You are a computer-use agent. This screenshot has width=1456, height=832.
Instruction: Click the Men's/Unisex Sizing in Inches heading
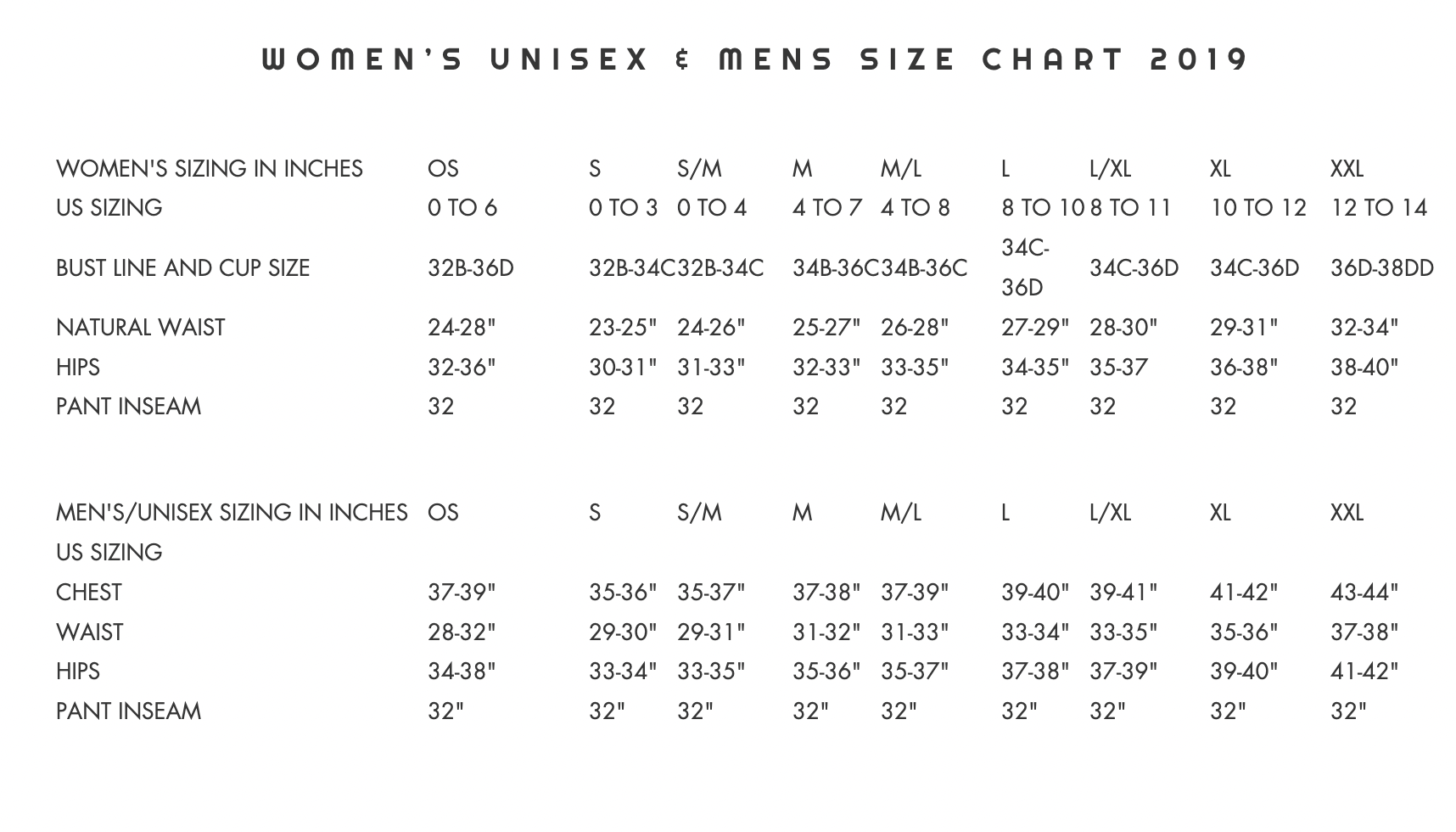[x=232, y=512]
